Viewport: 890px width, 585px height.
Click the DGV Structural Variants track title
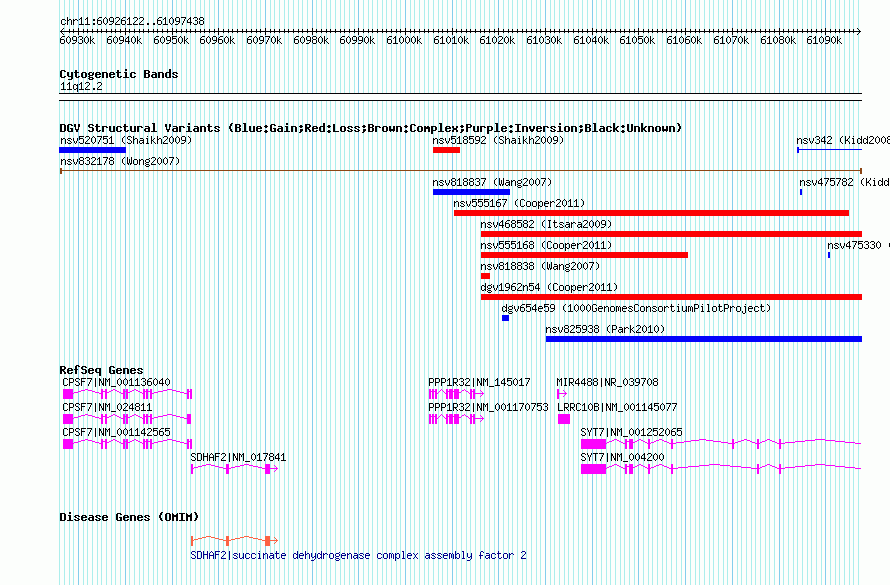point(371,128)
